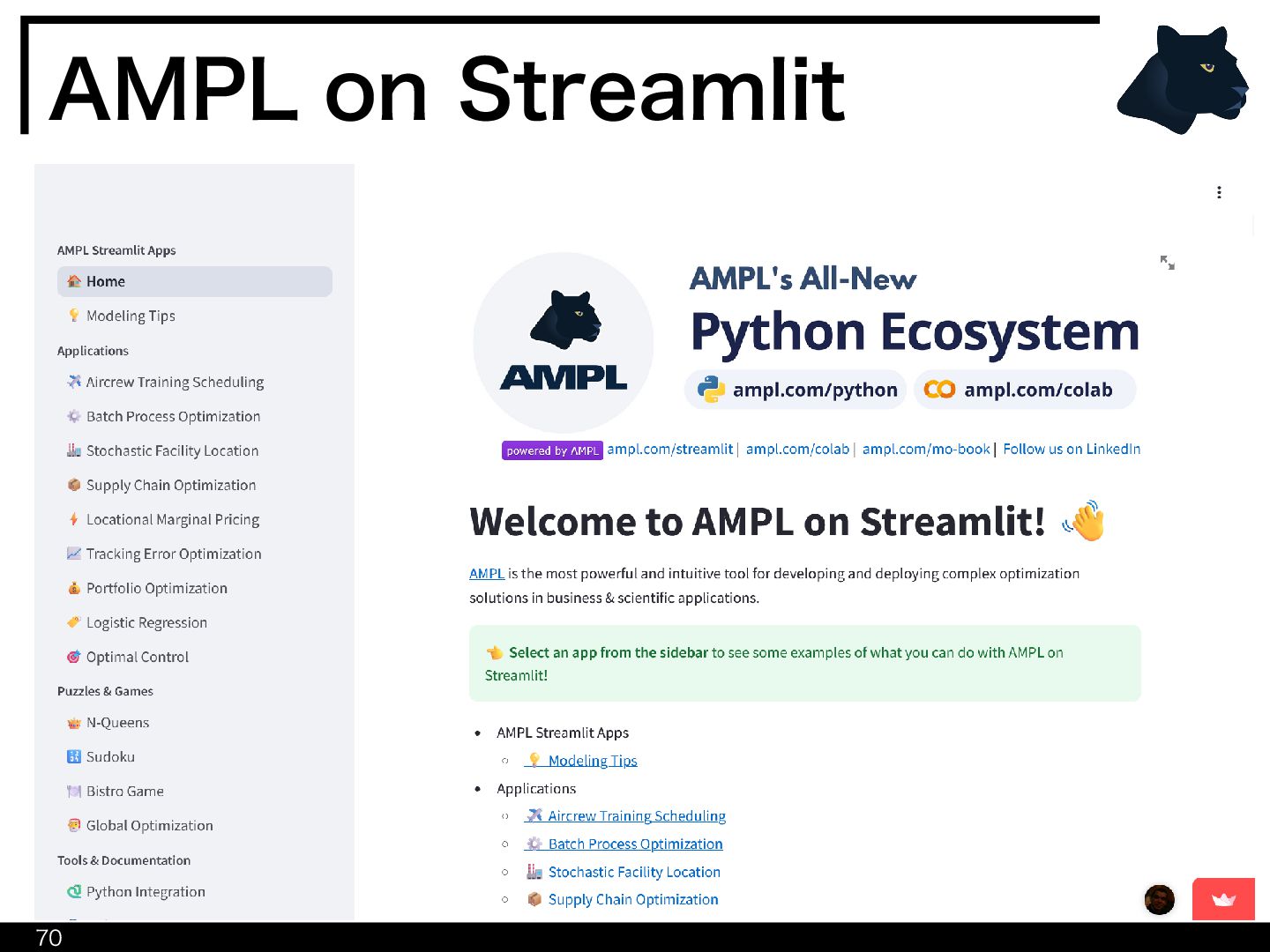Click the Tools & Documentation section label
Screen dimensions: 1270x952
pyautogui.click(x=123, y=860)
